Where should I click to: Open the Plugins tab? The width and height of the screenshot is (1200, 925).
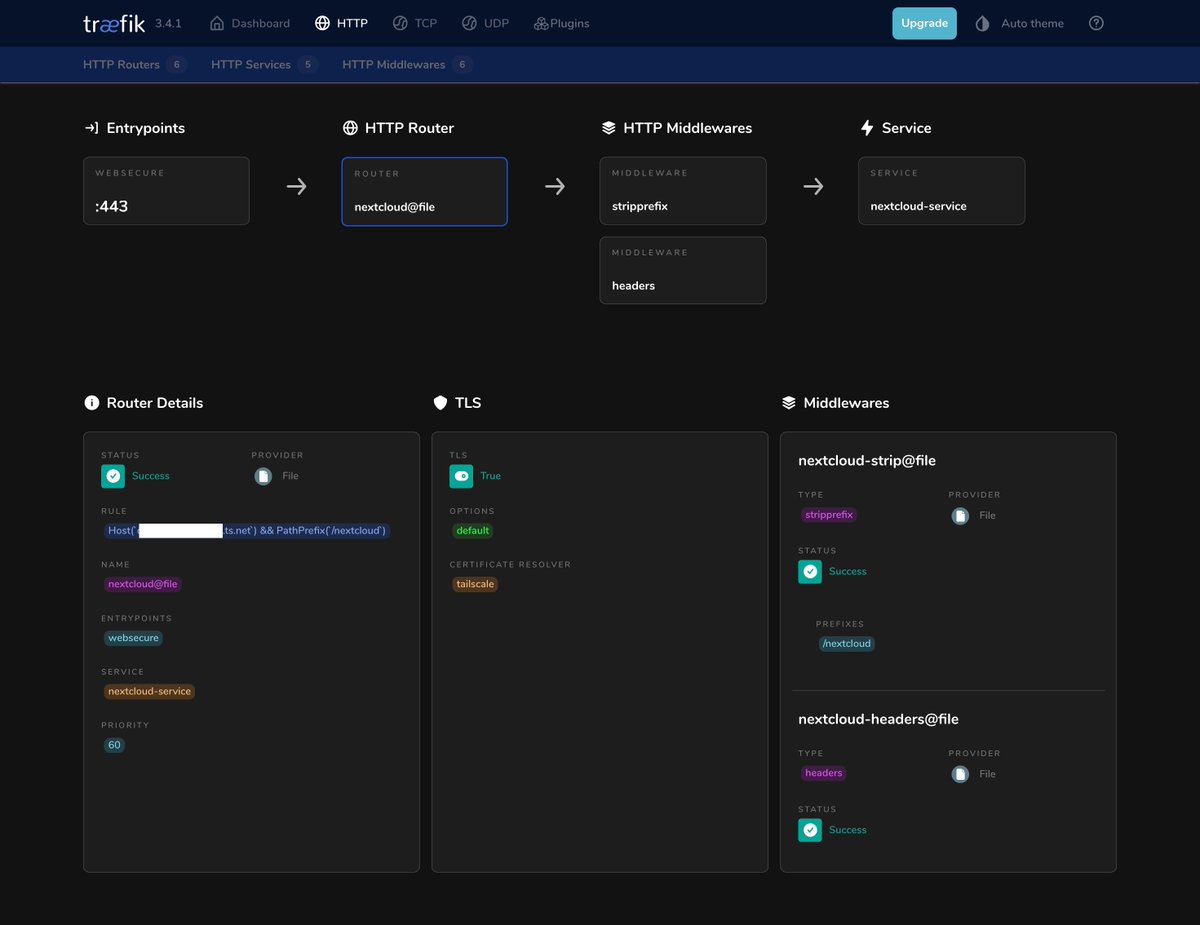(x=561, y=23)
